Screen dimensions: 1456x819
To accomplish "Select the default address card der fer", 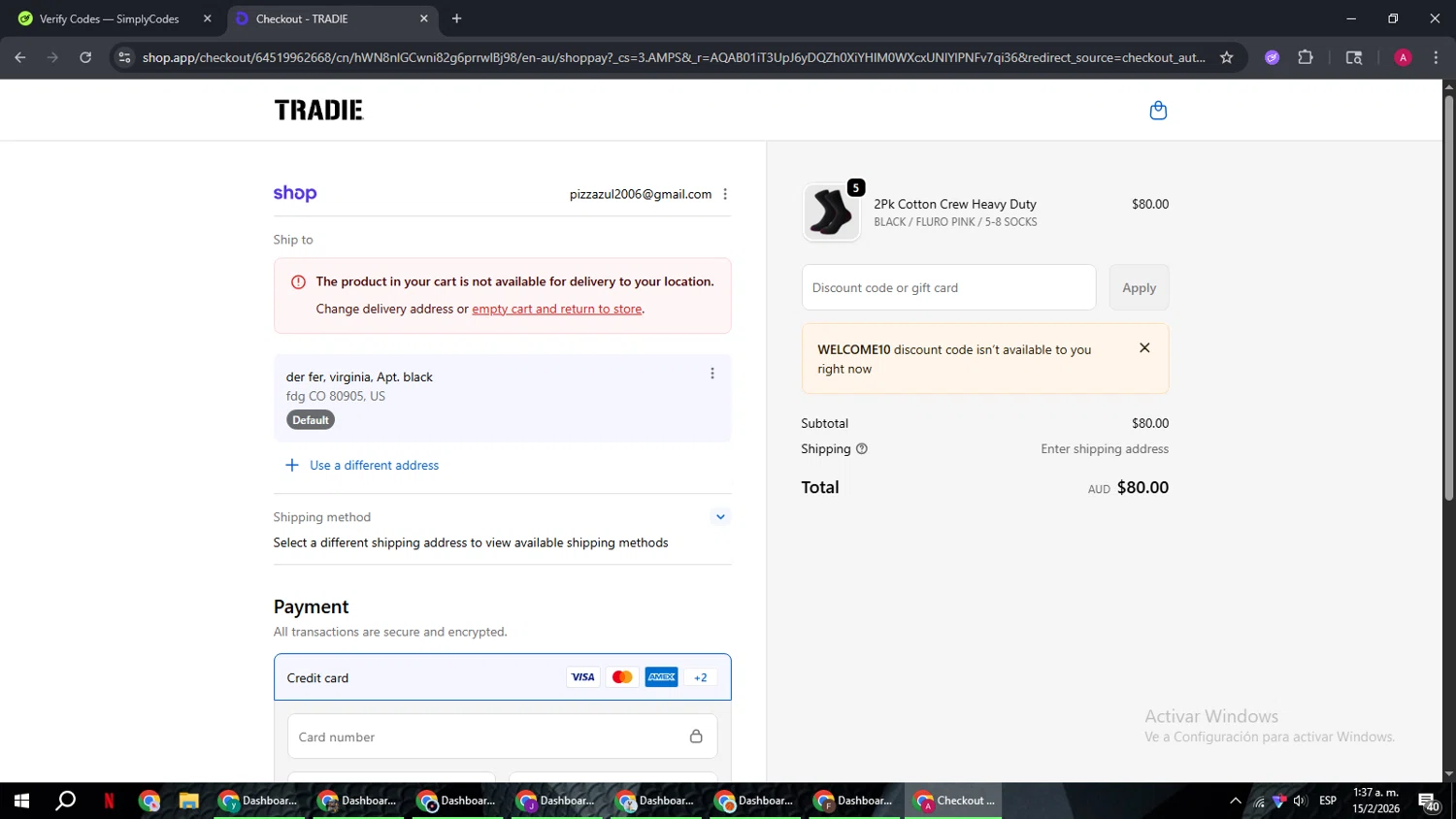I will coord(502,398).
